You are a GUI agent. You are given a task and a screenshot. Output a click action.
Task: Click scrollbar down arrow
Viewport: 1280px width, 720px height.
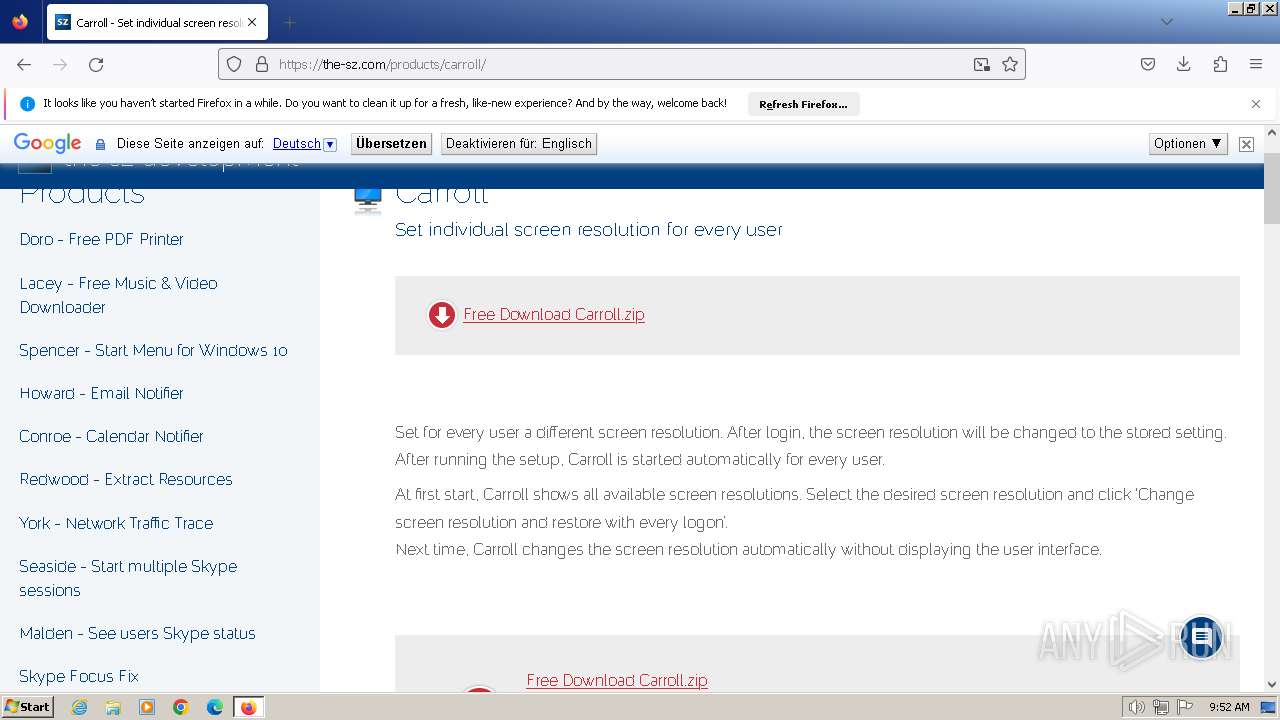pos(1272,684)
